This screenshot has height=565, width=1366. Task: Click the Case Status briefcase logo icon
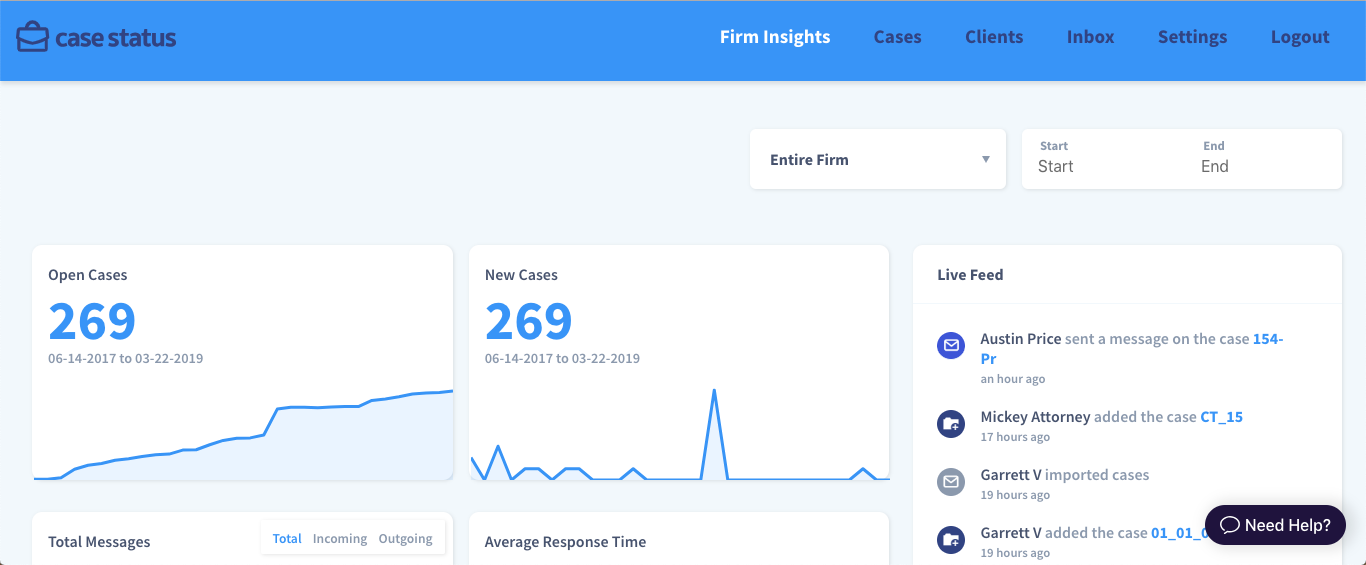point(32,38)
